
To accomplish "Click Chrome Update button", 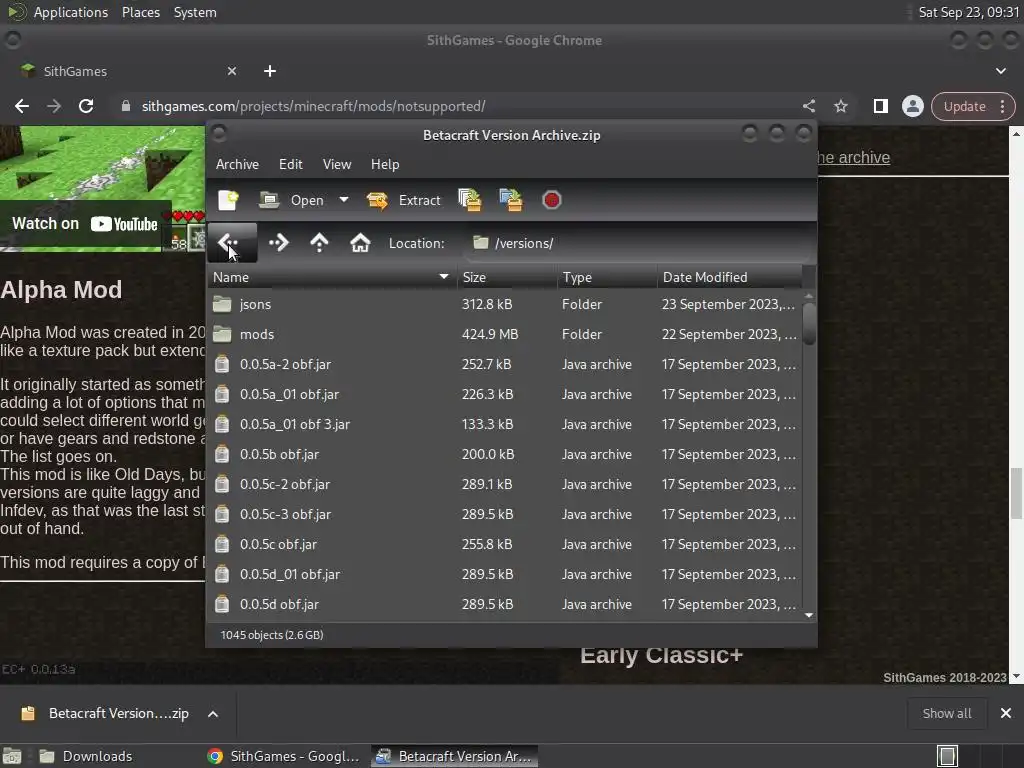I will 965,106.
